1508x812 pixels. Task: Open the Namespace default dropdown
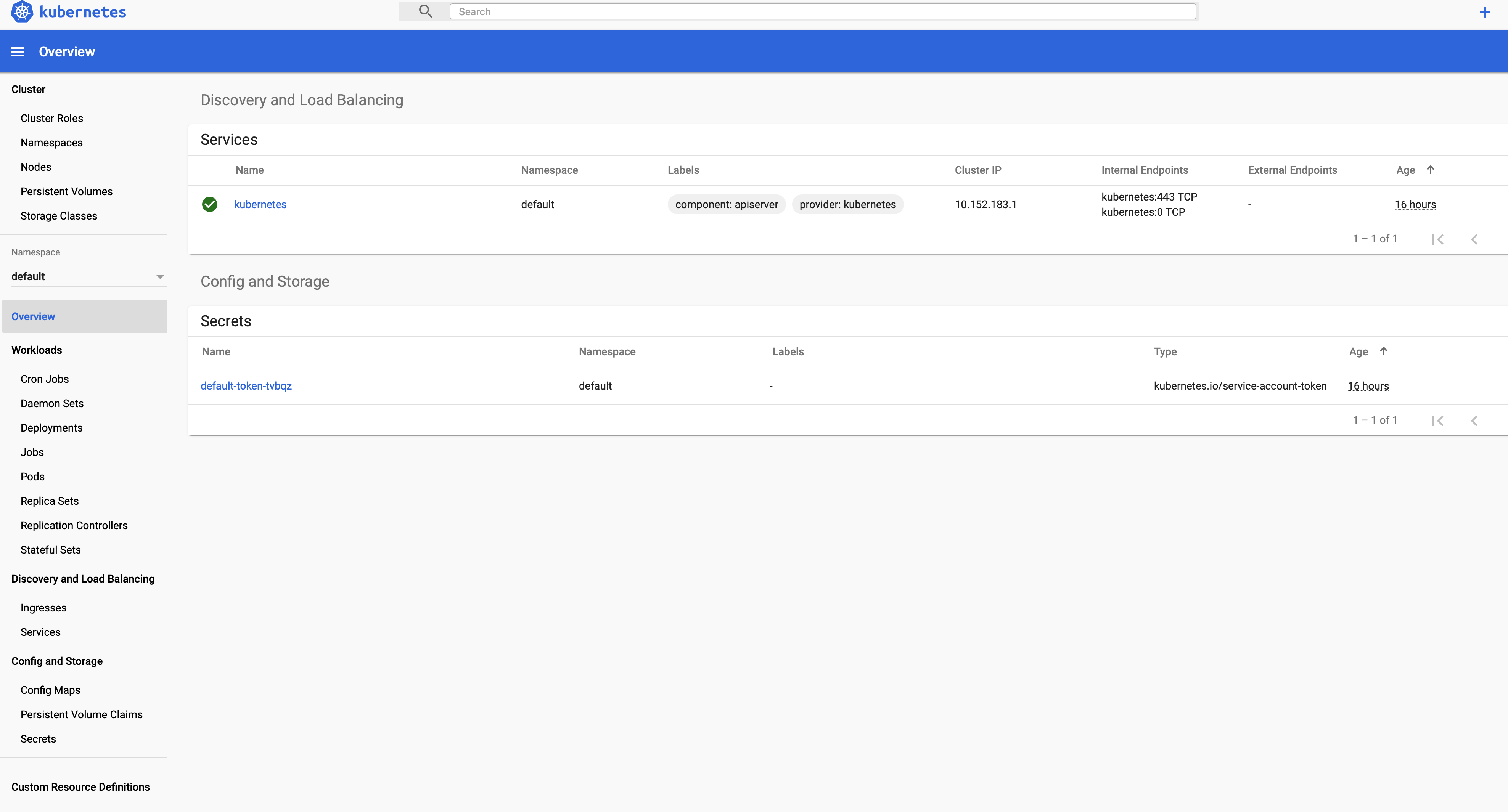coord(82,276)
